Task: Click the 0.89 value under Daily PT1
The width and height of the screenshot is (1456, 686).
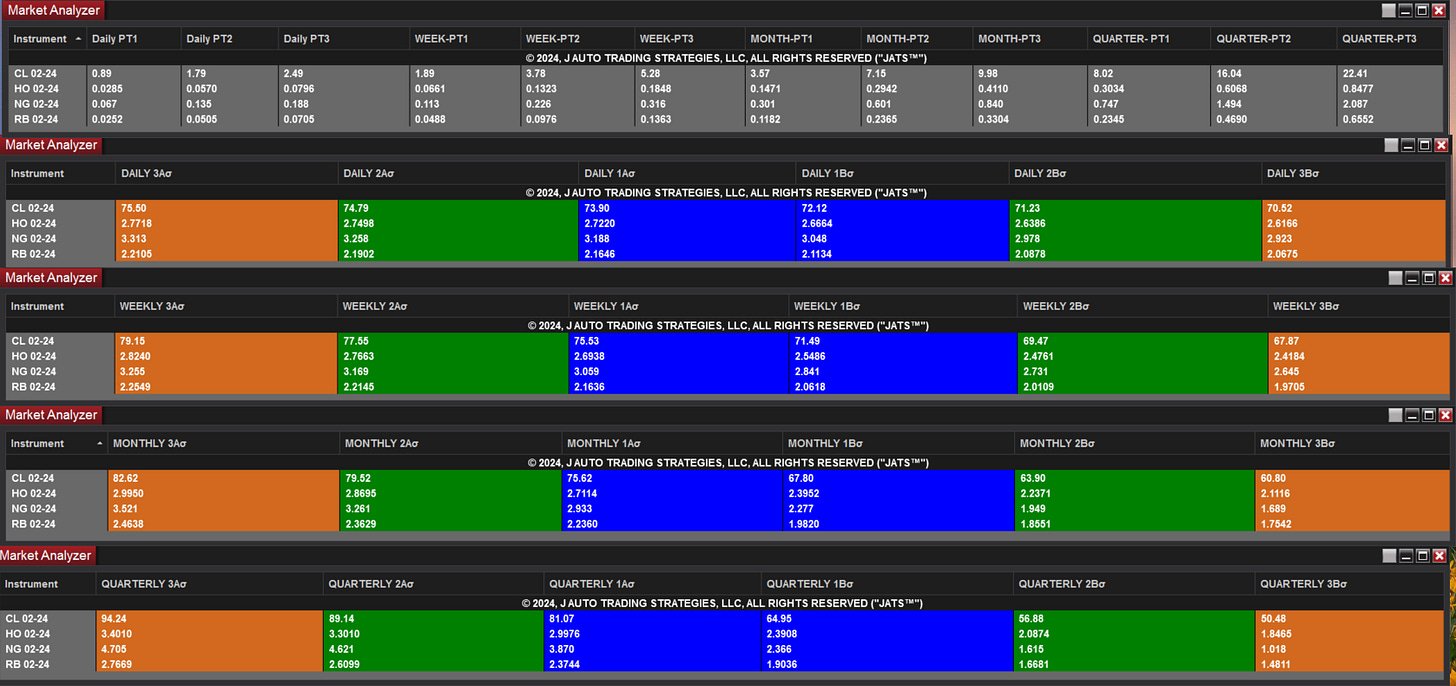Action: (135, 73)
